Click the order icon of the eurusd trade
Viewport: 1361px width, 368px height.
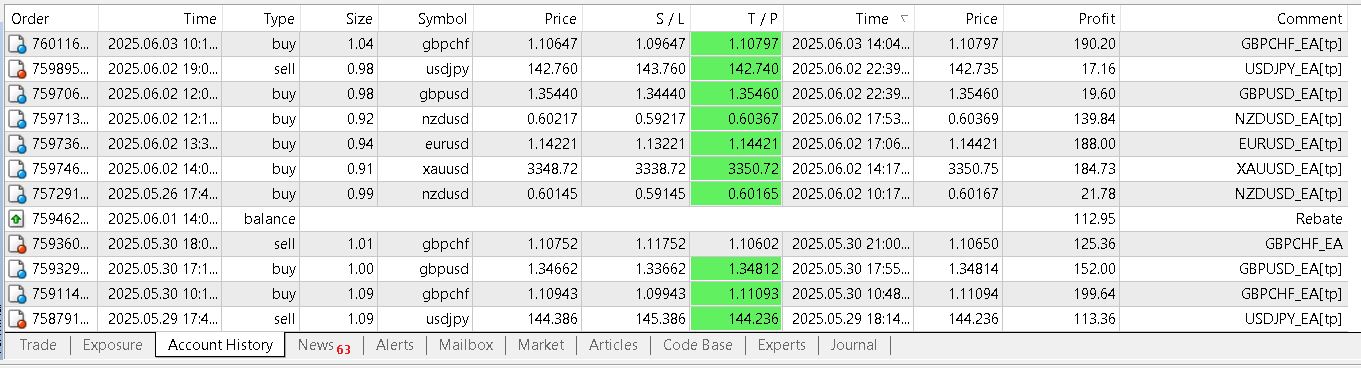click(x=17, y=144)
